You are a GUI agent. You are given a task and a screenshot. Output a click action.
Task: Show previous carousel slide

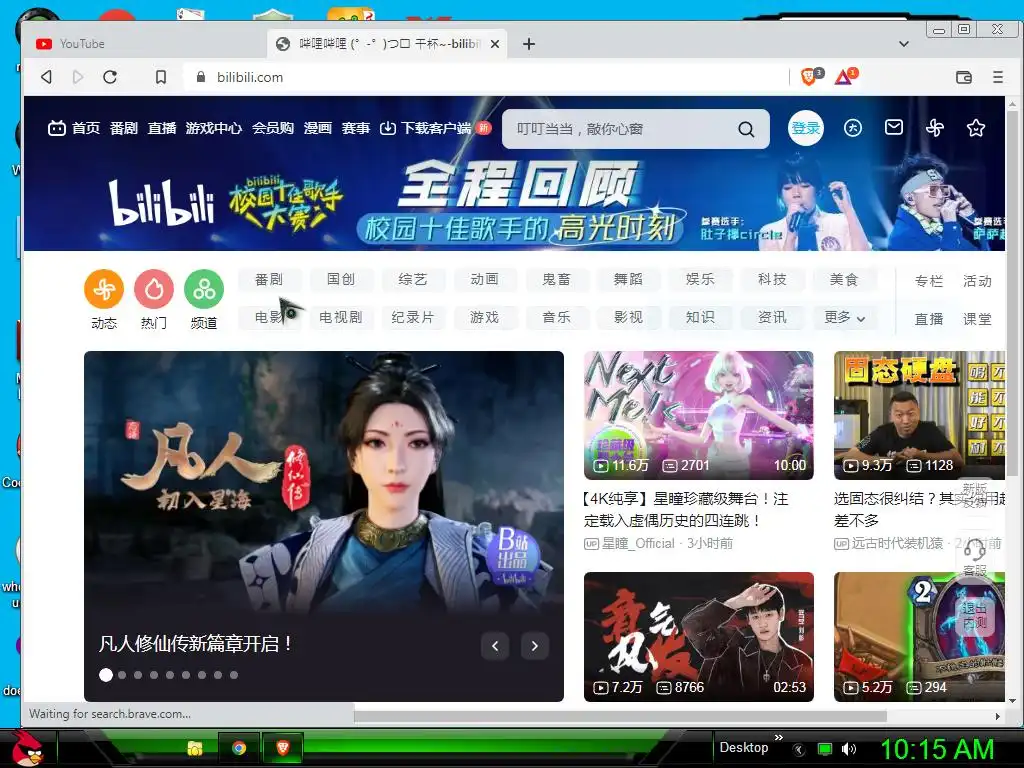point(495,646)
